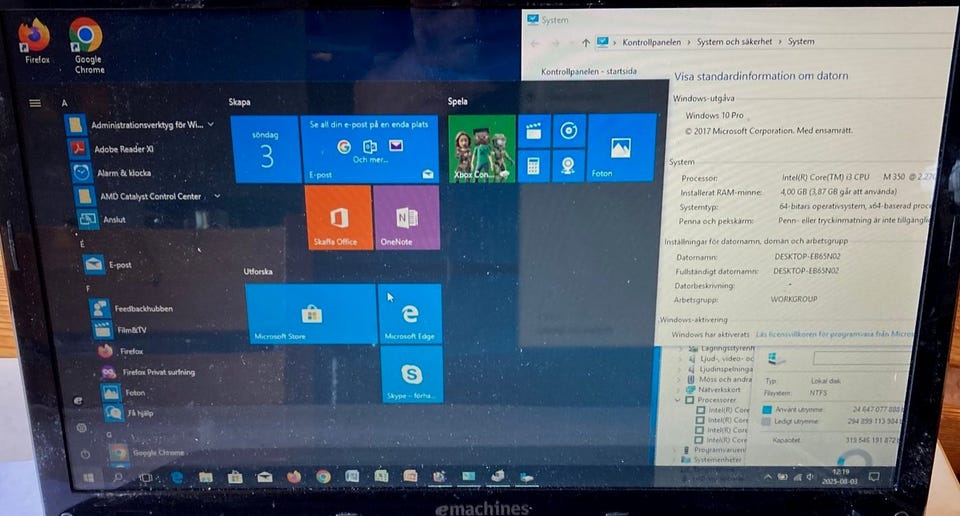Select Nätverkskort in the device tree

[718, 389]
